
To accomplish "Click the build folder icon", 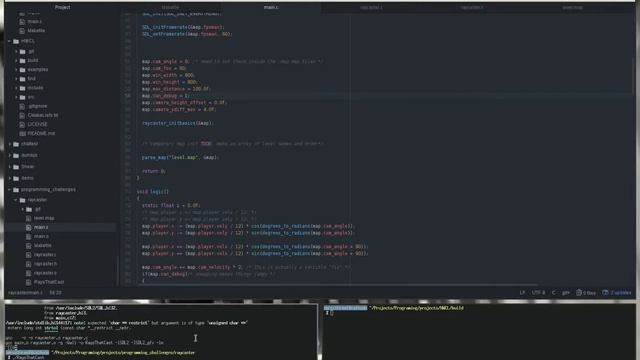I will tap(22, 60).
